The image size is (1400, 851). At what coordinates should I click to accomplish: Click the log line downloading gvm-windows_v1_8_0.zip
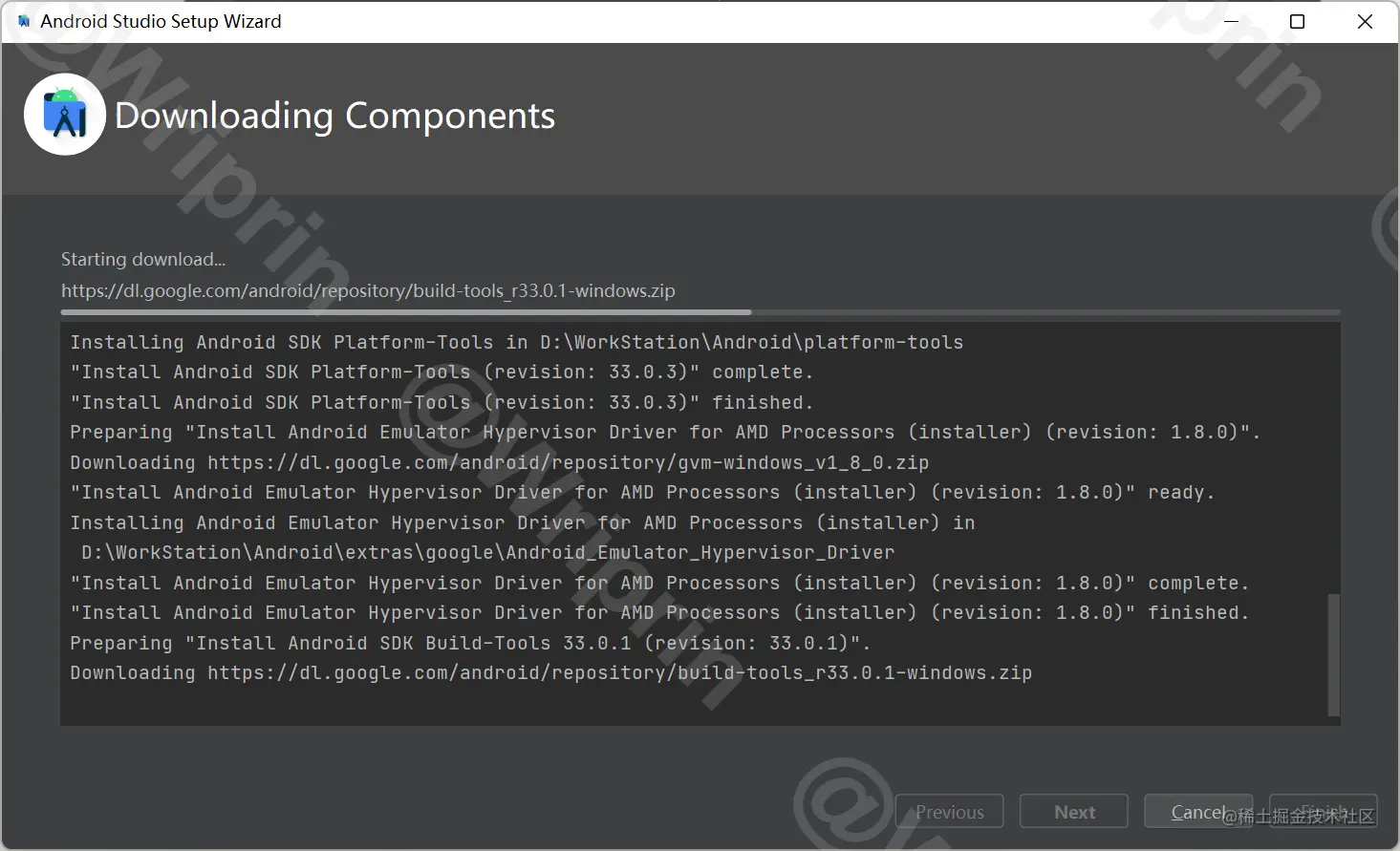(499, 462)
